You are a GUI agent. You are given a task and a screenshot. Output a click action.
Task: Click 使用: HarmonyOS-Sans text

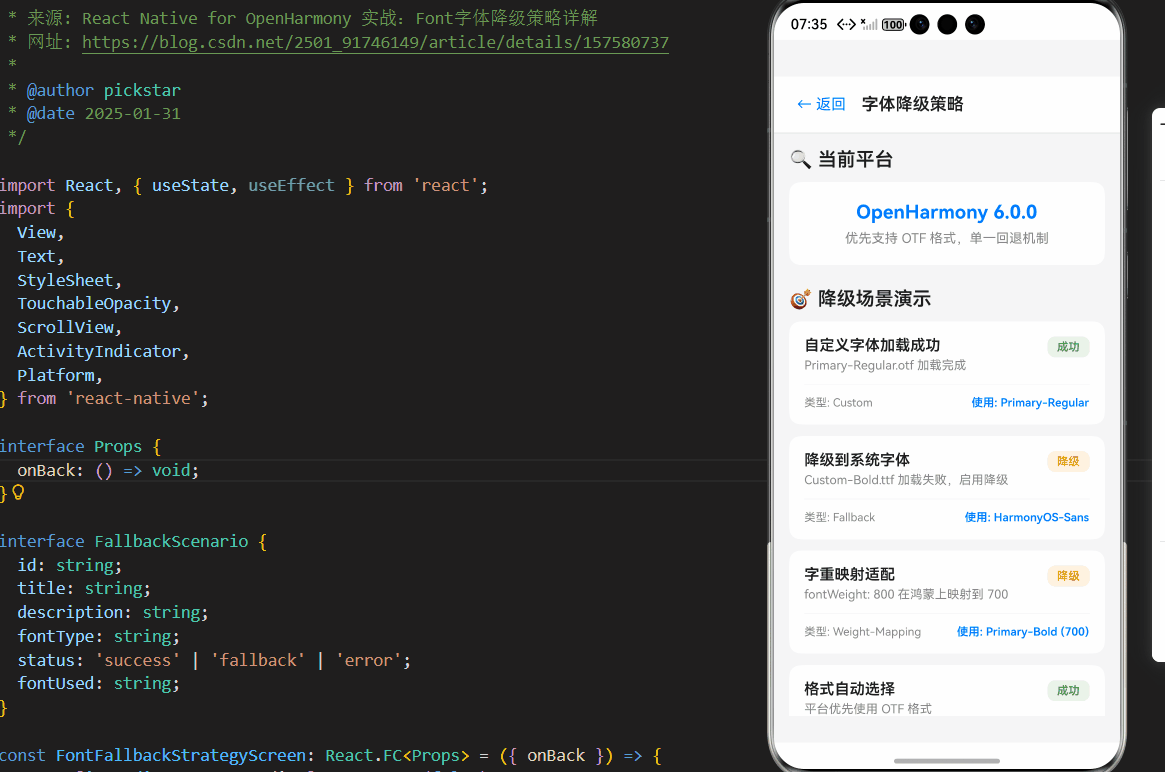pos(1027,517)
